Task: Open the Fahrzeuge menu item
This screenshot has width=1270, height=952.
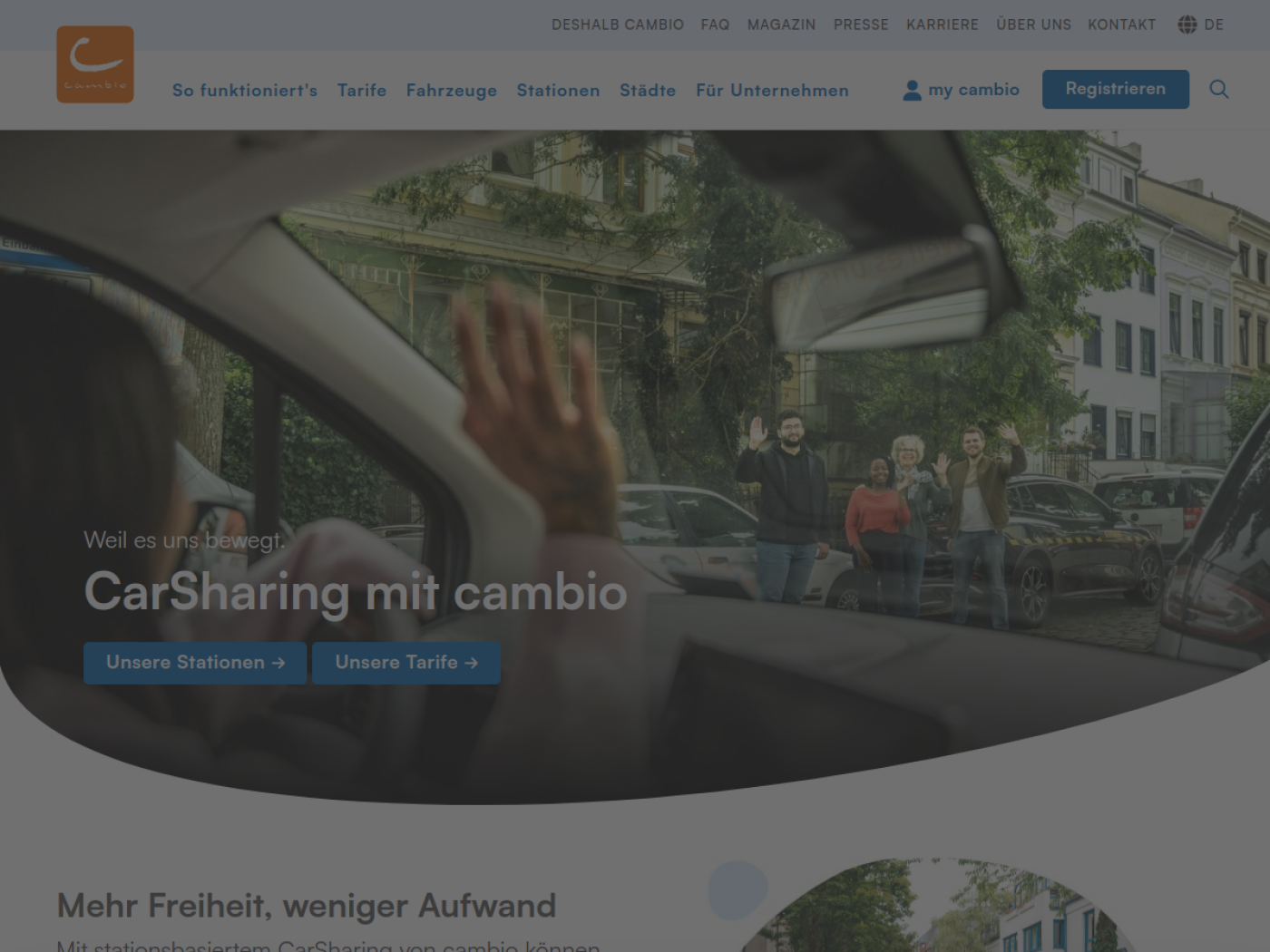Action: (x=452, y=91)
